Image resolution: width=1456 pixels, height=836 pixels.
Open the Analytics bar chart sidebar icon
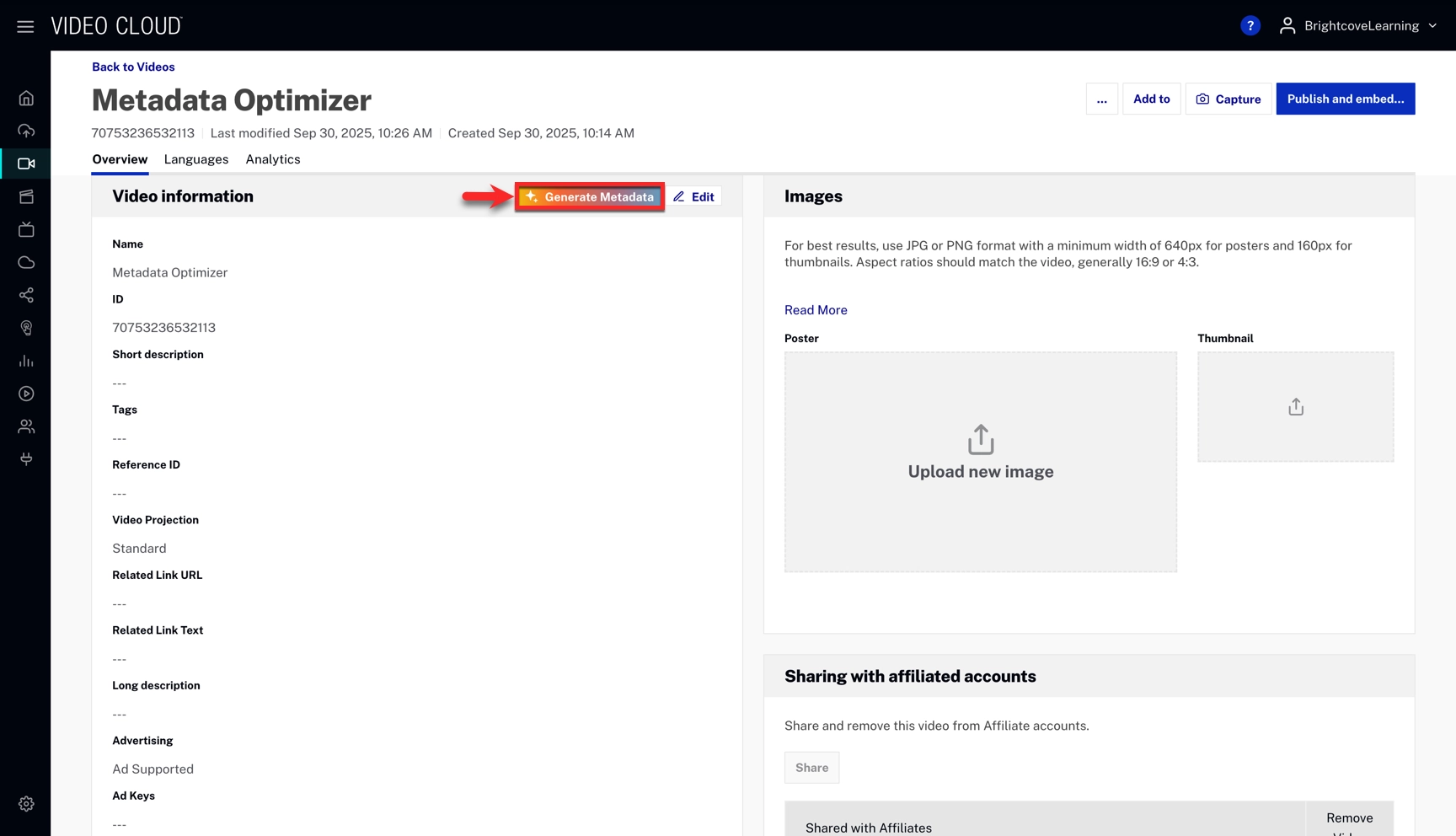[26, 361]
